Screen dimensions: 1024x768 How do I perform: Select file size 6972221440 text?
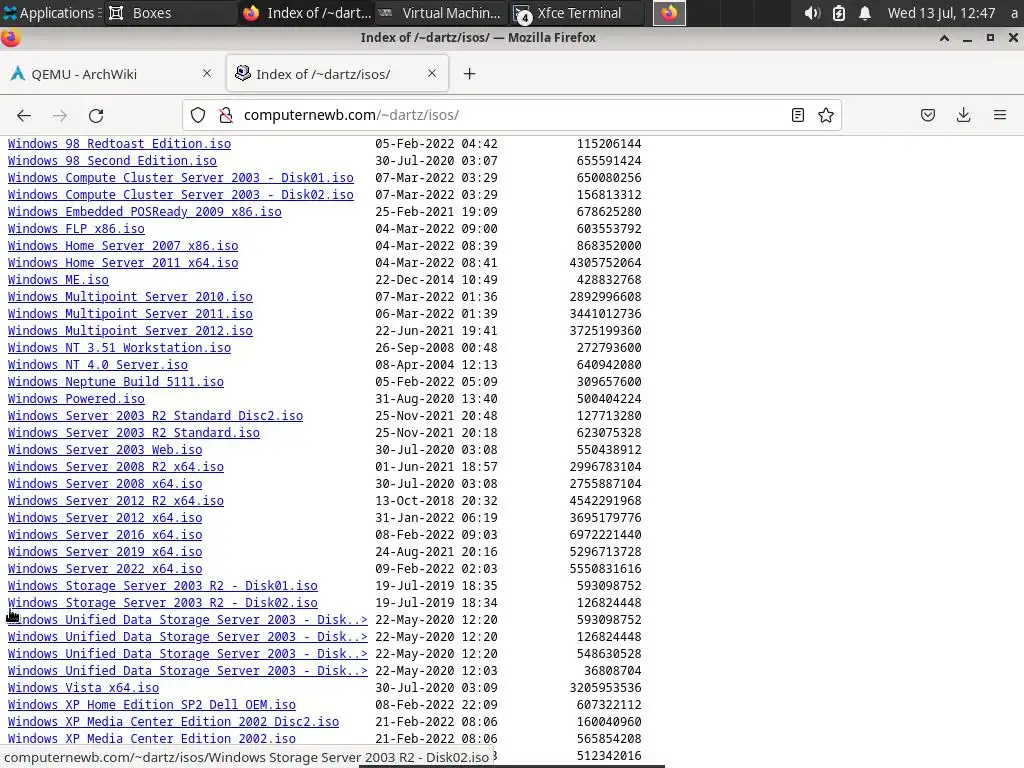[x=605, y=534]
